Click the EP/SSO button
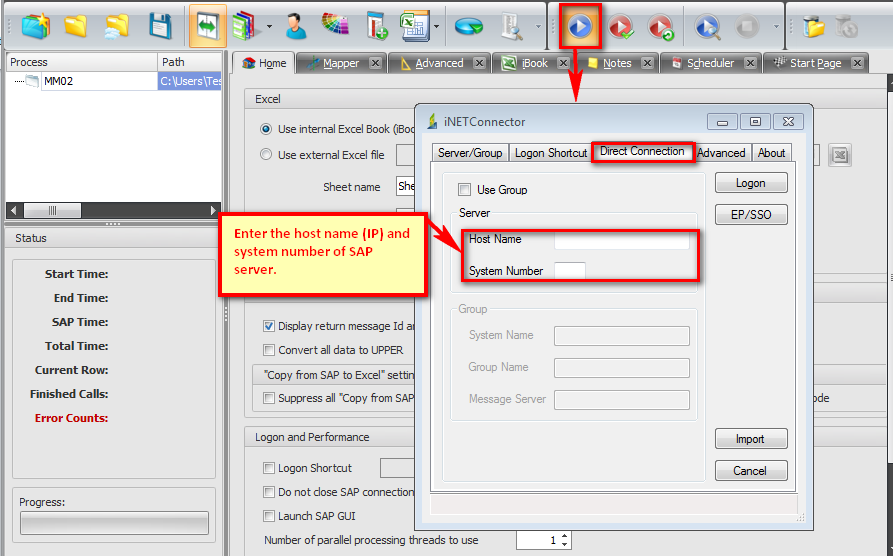Viewport: 893px width, 556px height. click(750, 215)
